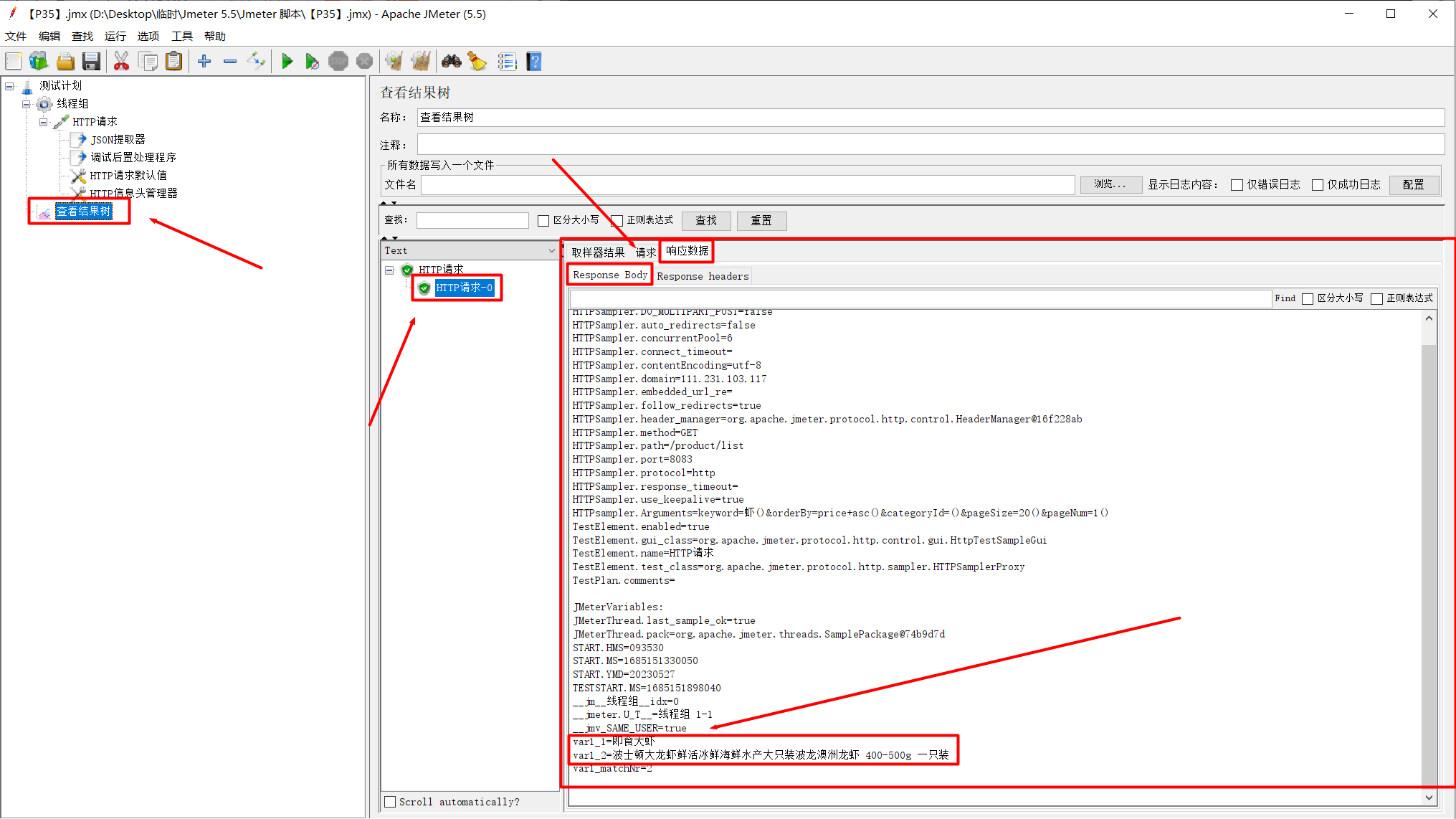This screenshot has height=819, width=1456.
Task: Click the Clear All double-broom icon
Action: coord(421,62)
